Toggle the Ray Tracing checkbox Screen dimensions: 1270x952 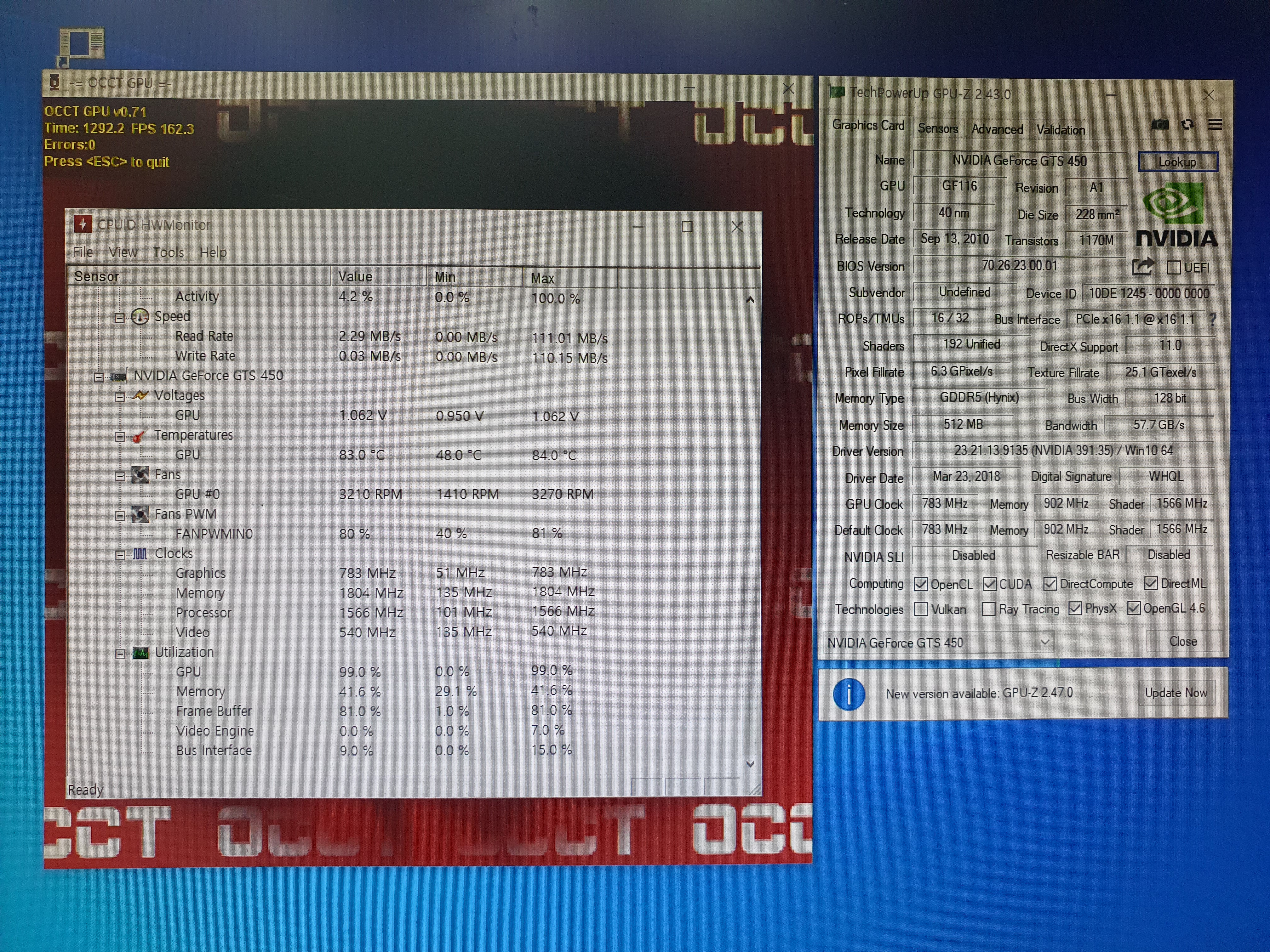click(x=988, y=609)
